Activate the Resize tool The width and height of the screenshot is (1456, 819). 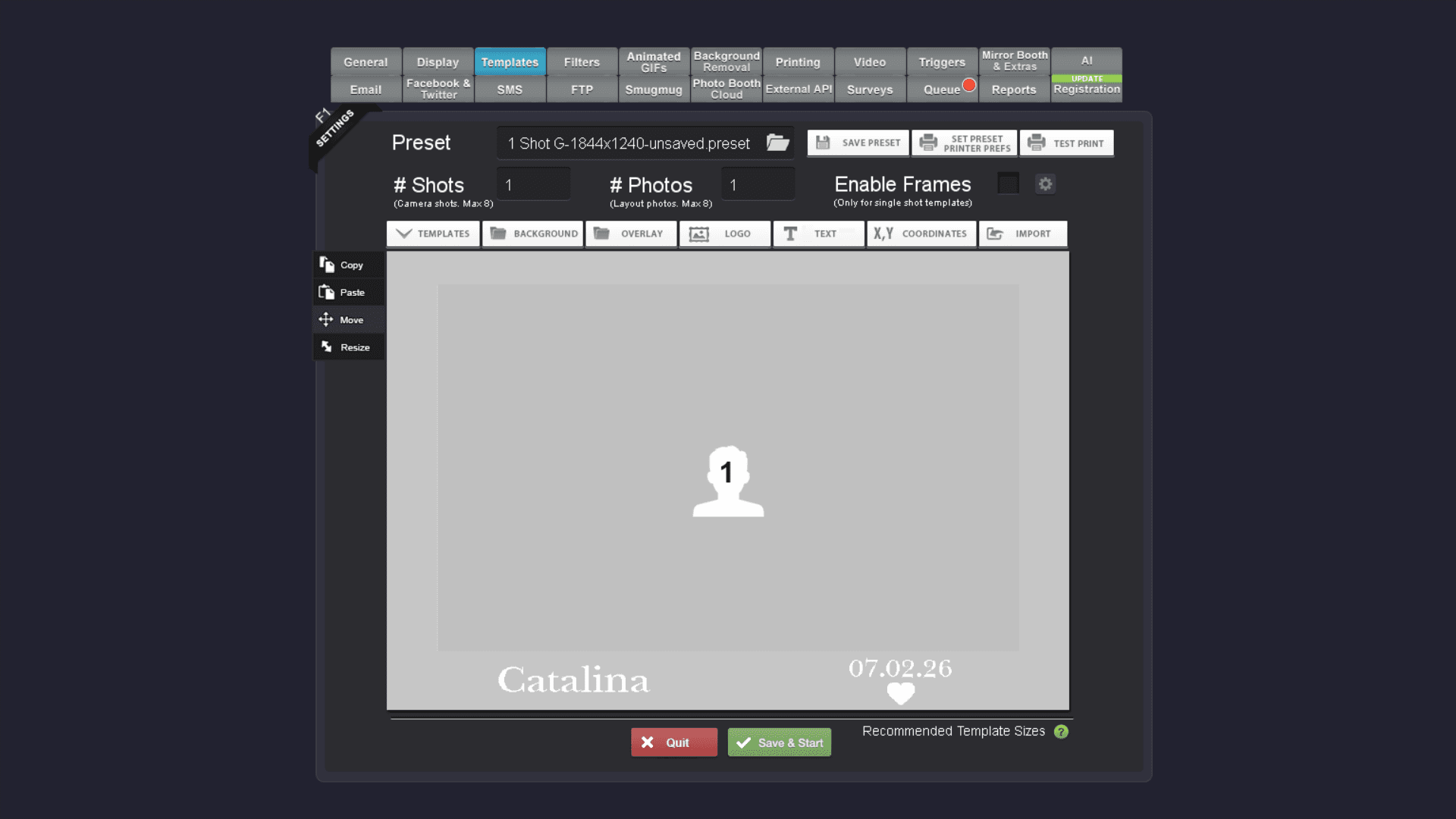coord(349,347)
